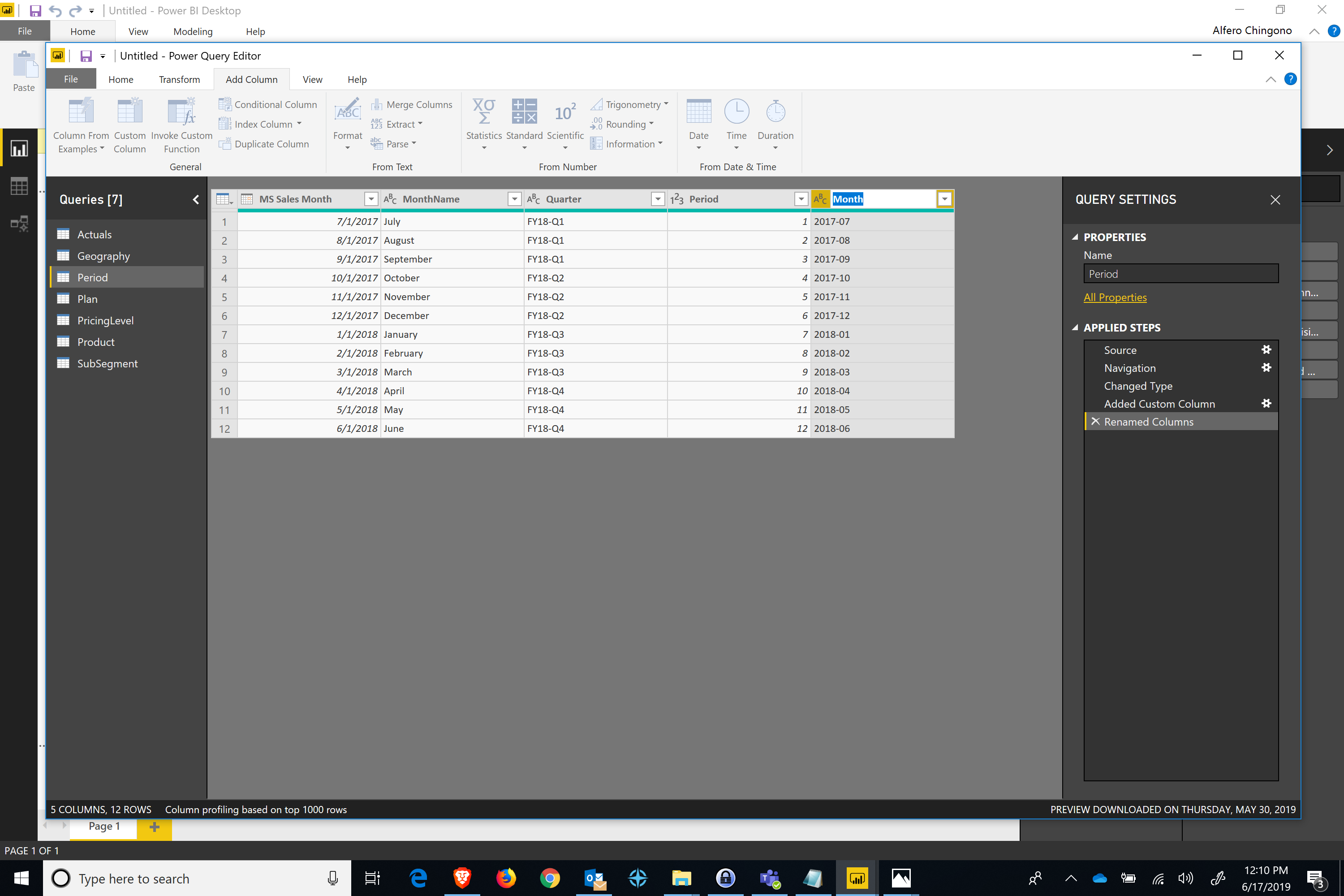Screen dimensions: 1344x896
Task: Open the Date column menu
Action: (698, 125)
